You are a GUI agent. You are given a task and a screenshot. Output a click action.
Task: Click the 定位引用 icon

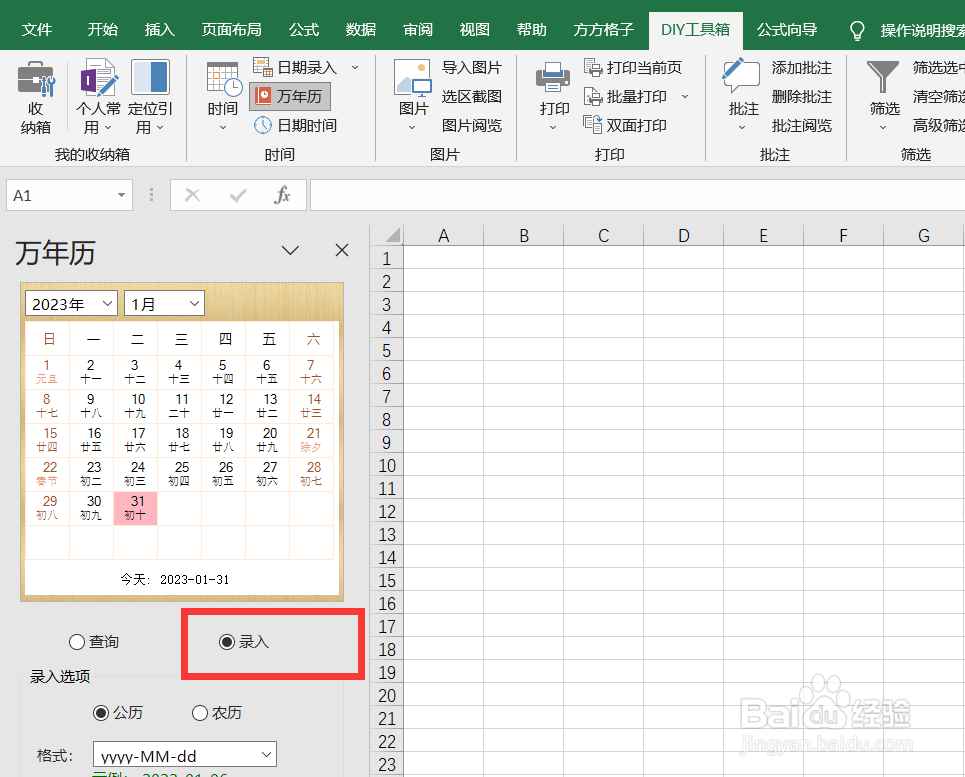coord(150,78)
